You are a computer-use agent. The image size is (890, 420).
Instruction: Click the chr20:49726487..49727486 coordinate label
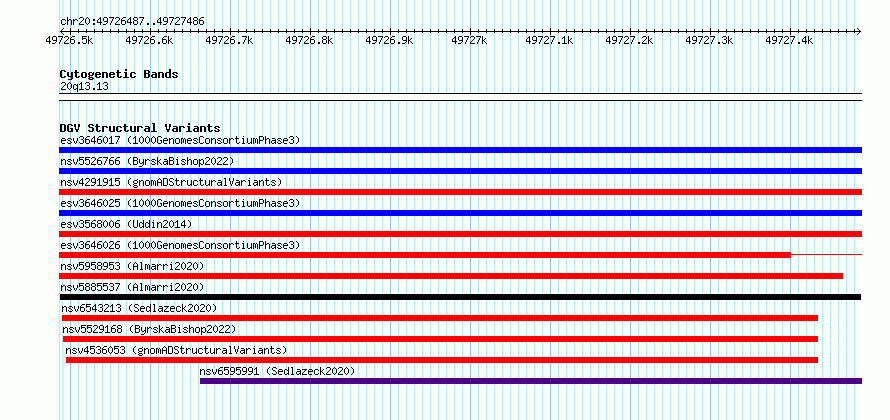coord(132,22)
